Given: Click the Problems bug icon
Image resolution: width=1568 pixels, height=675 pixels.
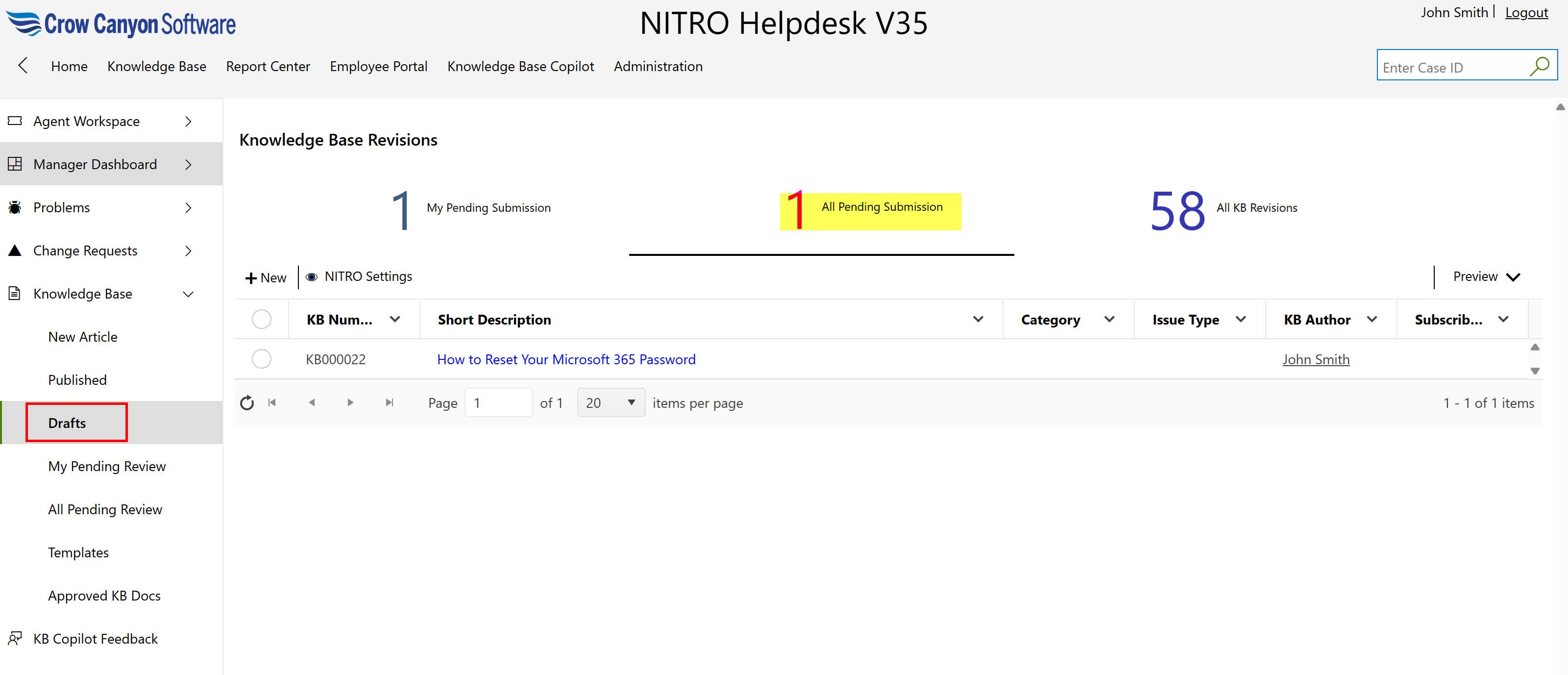Looking at the screenshot, I should pyautogui.click(x=15, y=207).
